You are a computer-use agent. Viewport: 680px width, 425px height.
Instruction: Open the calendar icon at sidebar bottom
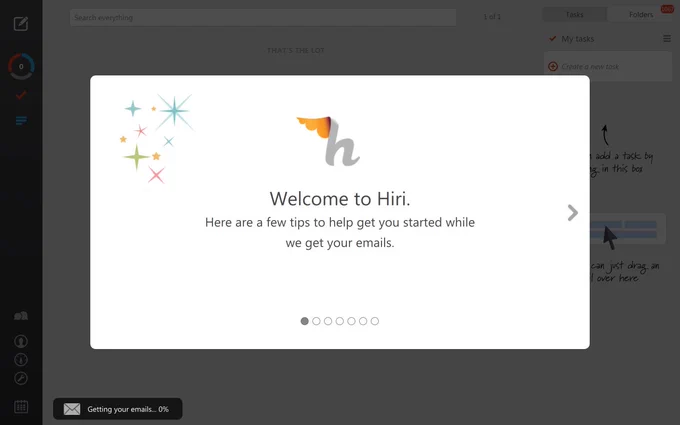click(x=21, y=407)
